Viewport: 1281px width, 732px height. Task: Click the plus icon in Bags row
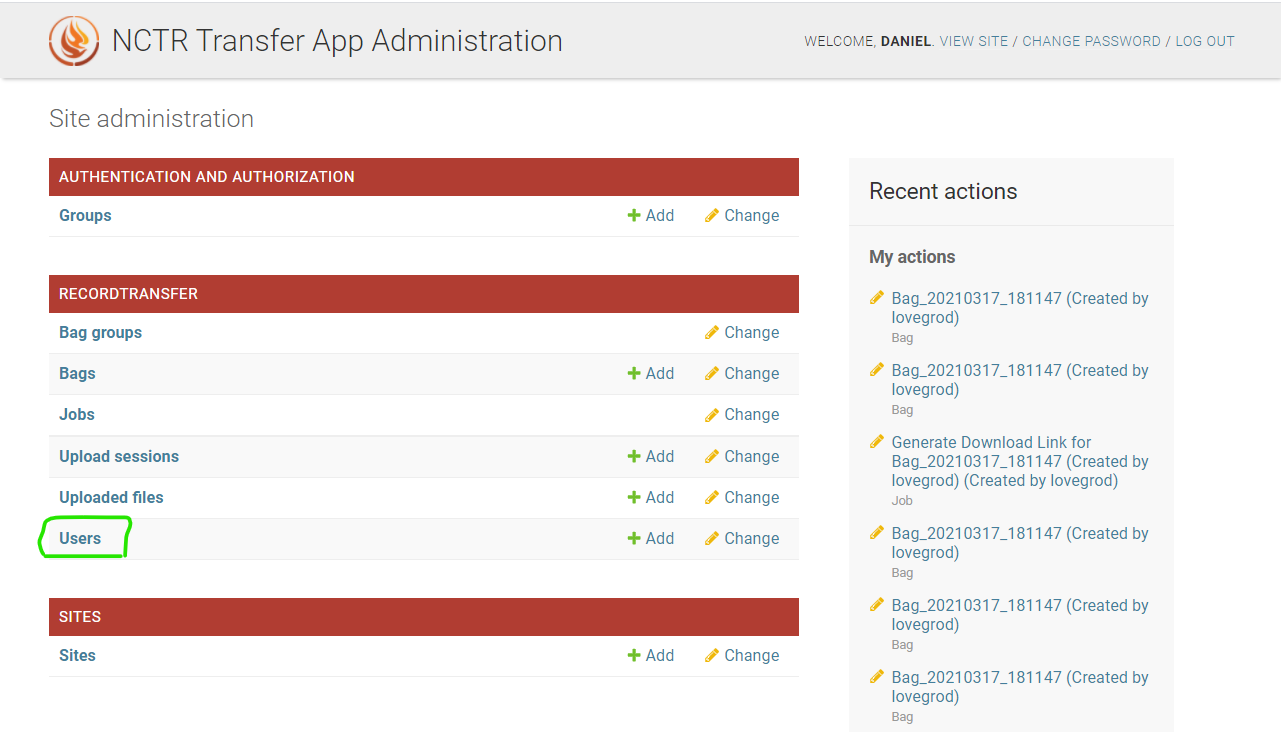[x=634, y=373]
